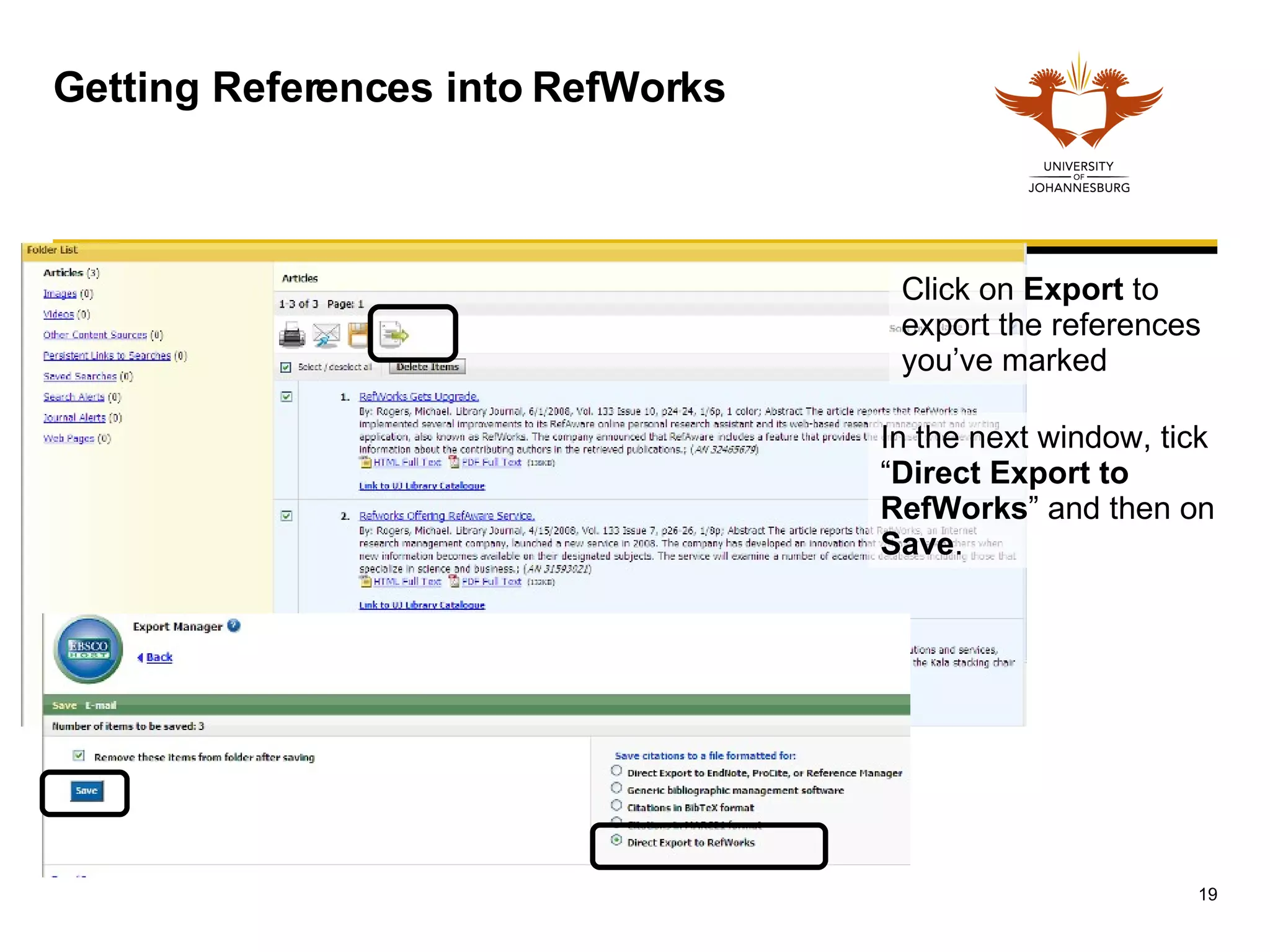Switch to the E-mail tab in green bar
The height and width of the screenshot is (952, 1270).
tap(100, 705)
